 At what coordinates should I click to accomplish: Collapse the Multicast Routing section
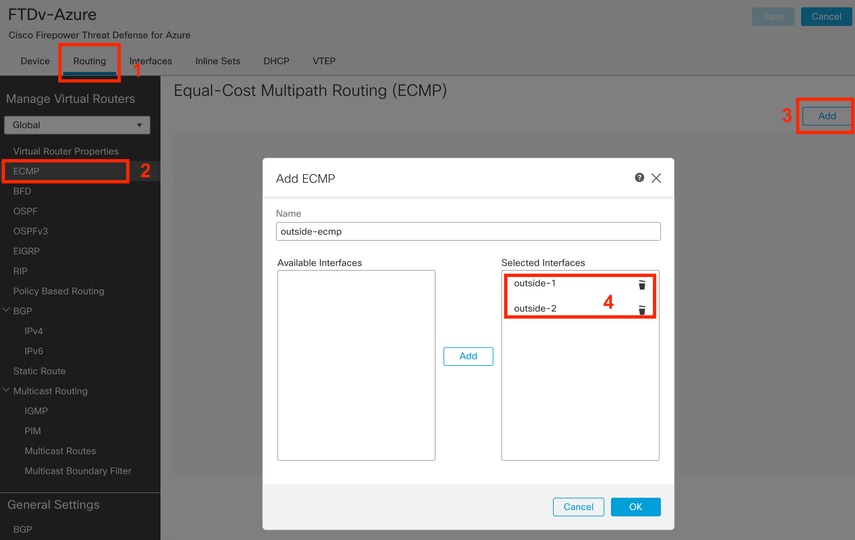tap(6, 391)
